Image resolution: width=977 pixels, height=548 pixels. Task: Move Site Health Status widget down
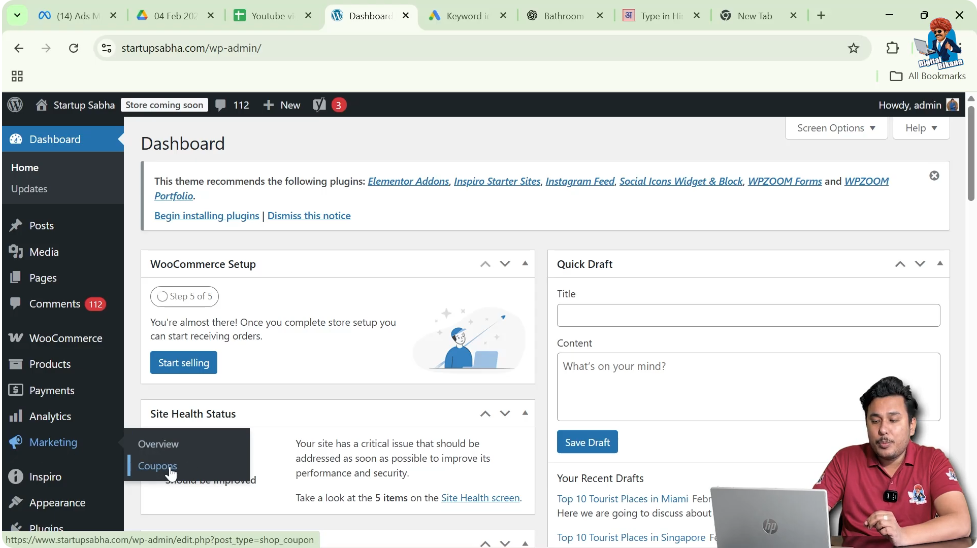pyautogui.click(x=505, y=414)
